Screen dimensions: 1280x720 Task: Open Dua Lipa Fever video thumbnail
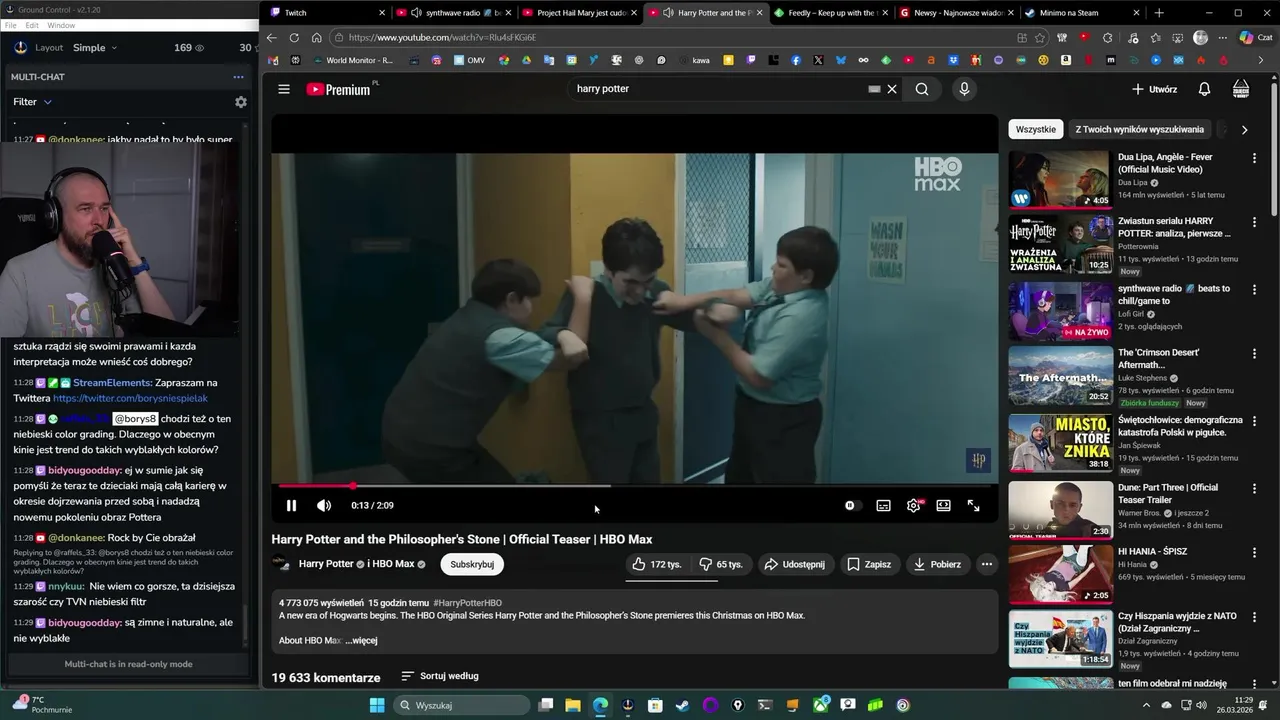point(1060,179)
